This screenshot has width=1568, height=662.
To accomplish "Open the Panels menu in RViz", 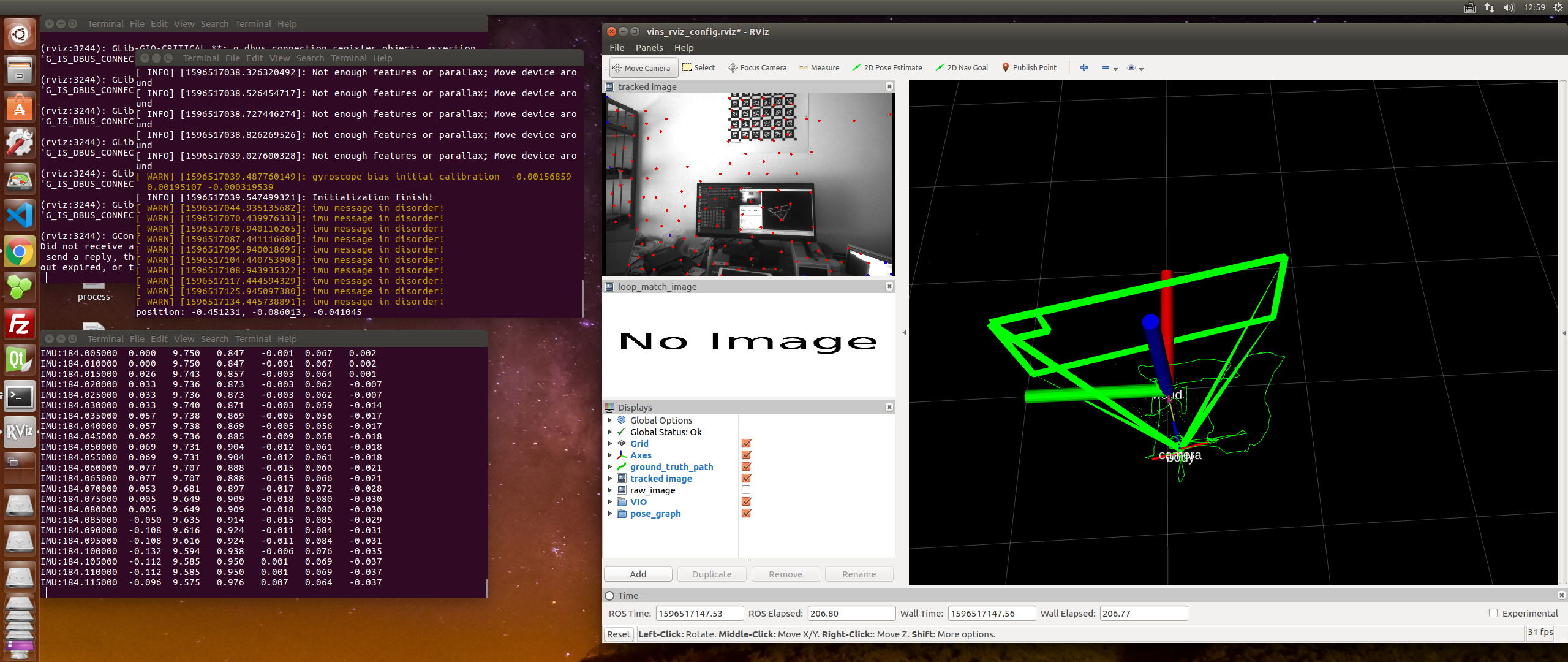I will [649, 48].
